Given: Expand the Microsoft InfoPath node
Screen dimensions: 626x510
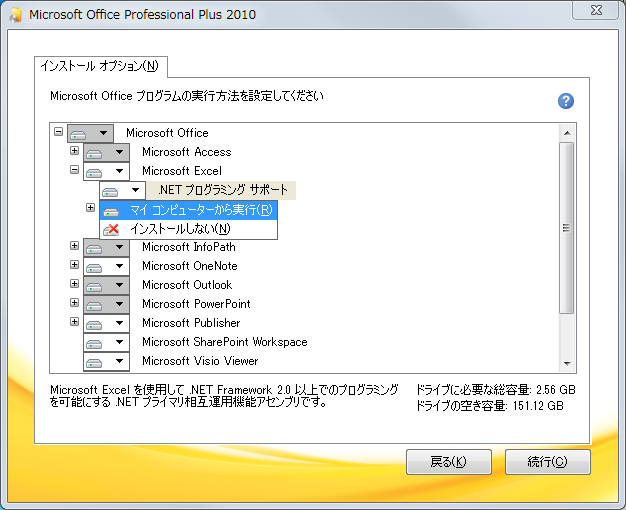Looking at the screenshot, I should point(74,246).
